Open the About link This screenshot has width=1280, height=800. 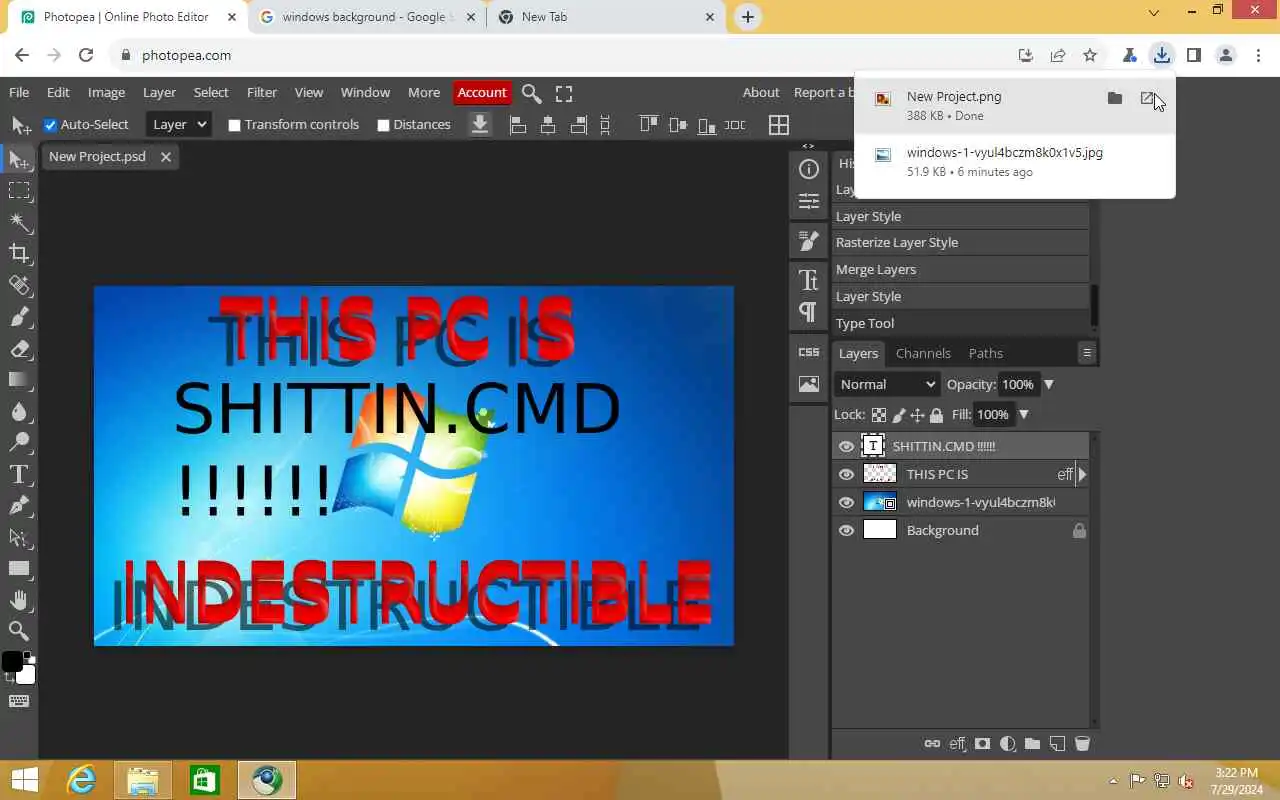click(761, 92)
